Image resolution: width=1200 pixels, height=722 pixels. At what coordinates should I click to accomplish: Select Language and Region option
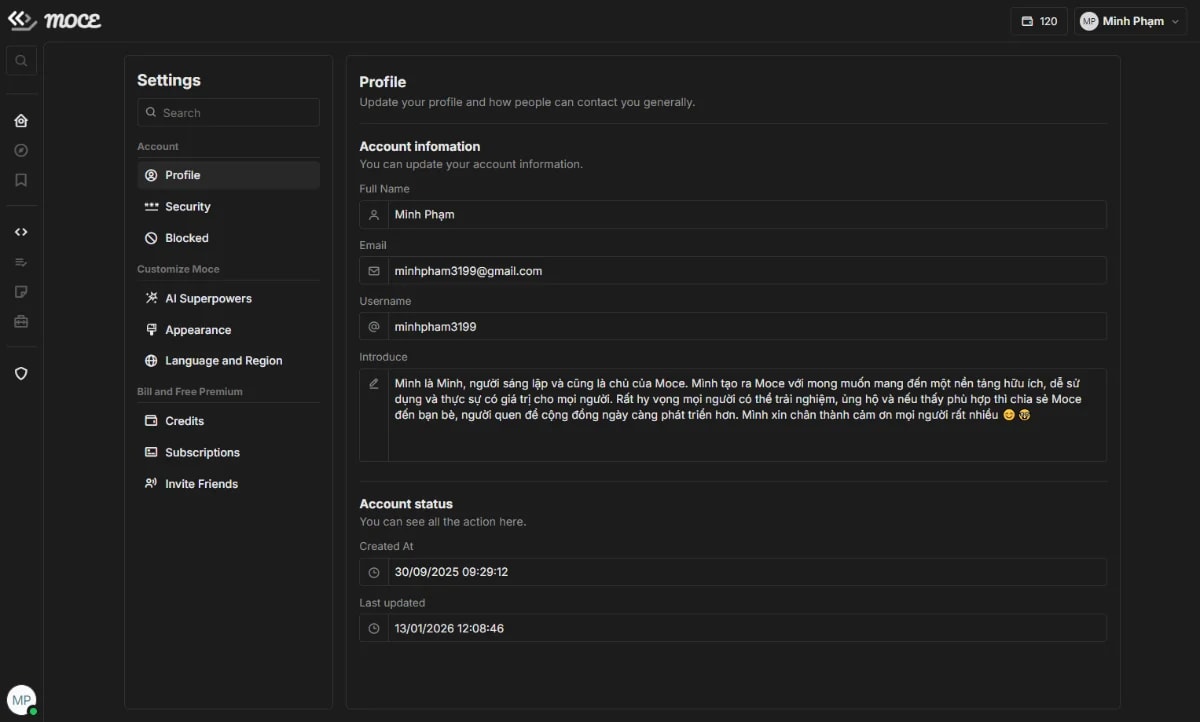[223, 361]
